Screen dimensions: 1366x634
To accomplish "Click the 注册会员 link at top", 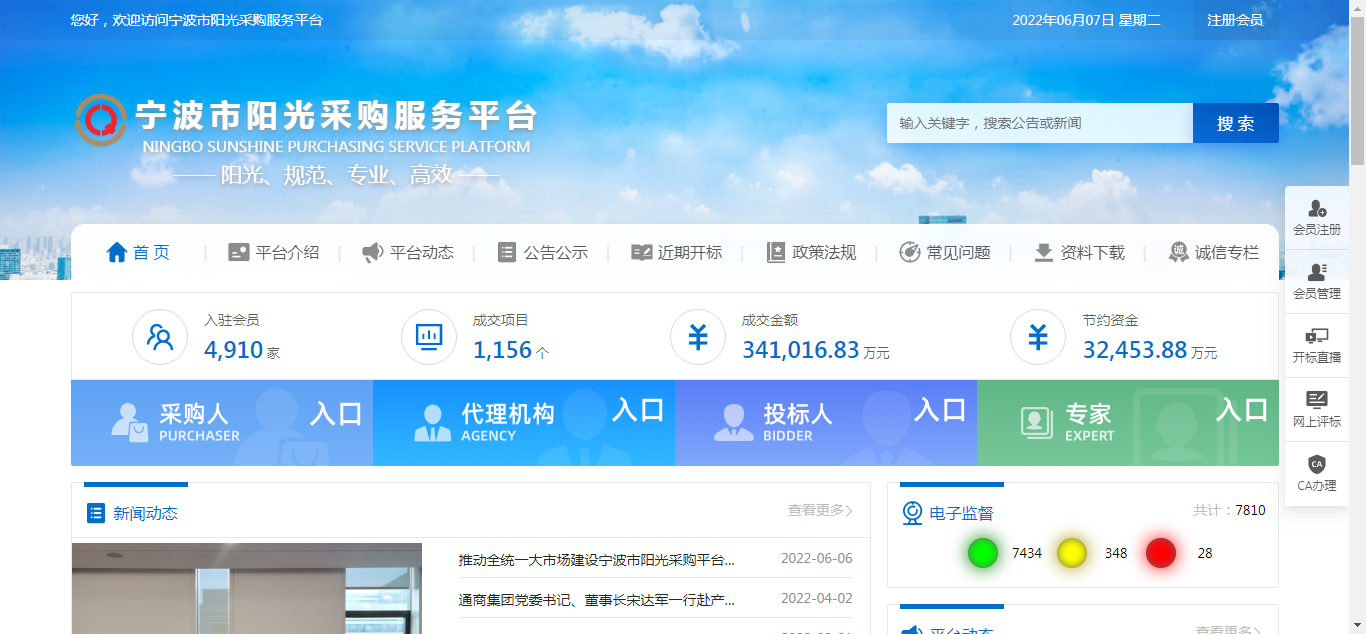I will [x=1235, y=20].
